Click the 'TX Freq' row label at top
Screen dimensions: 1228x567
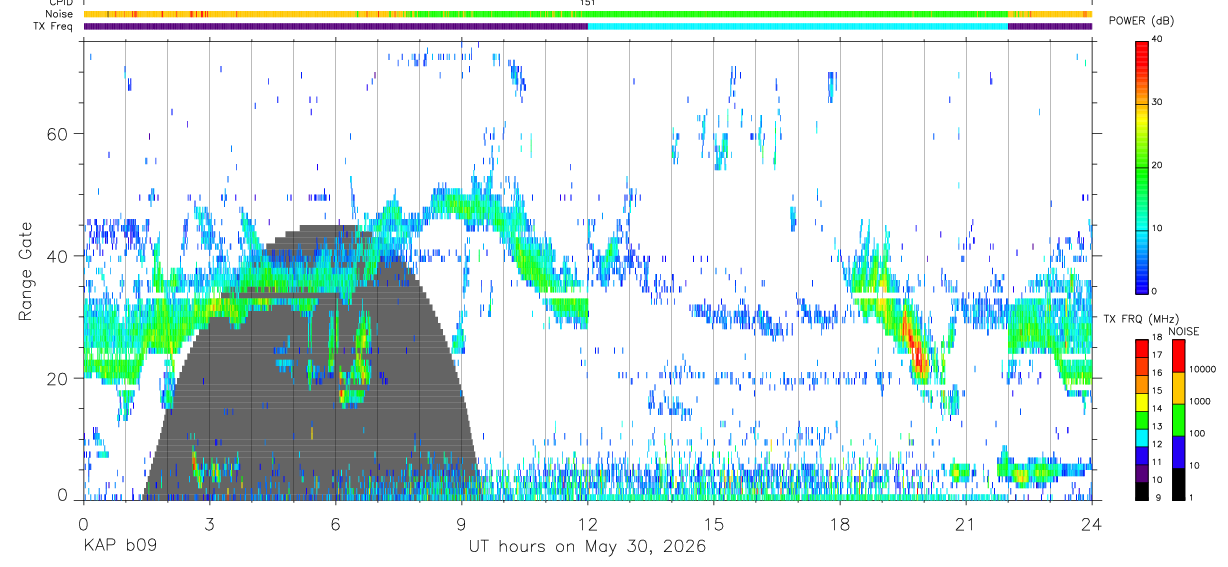[54, 26]
